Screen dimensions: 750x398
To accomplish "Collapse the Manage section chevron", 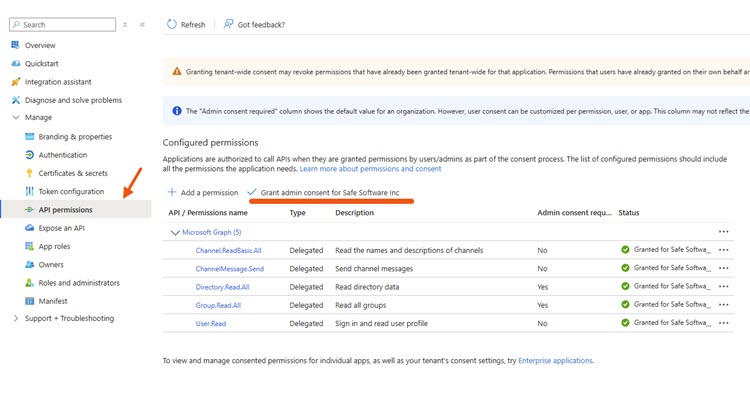I will pos(16,117).
